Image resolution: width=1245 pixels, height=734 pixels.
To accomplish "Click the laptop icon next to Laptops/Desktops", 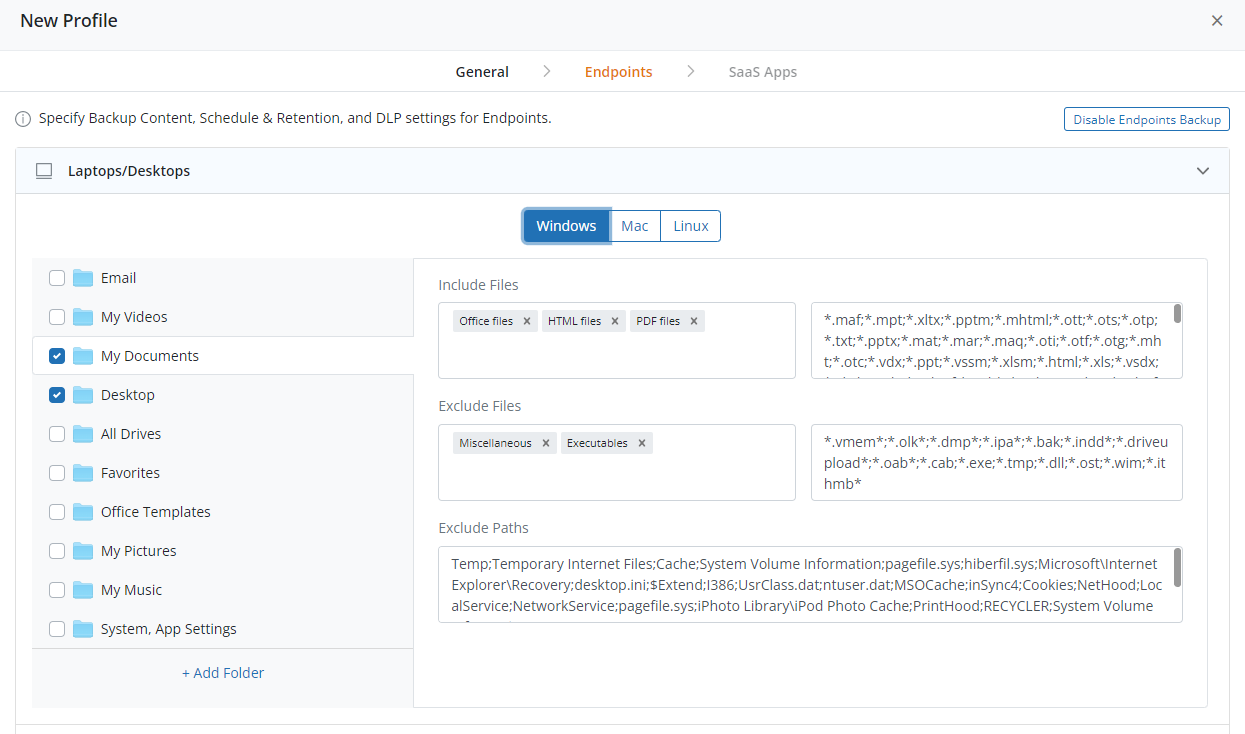I will (44, 171).
